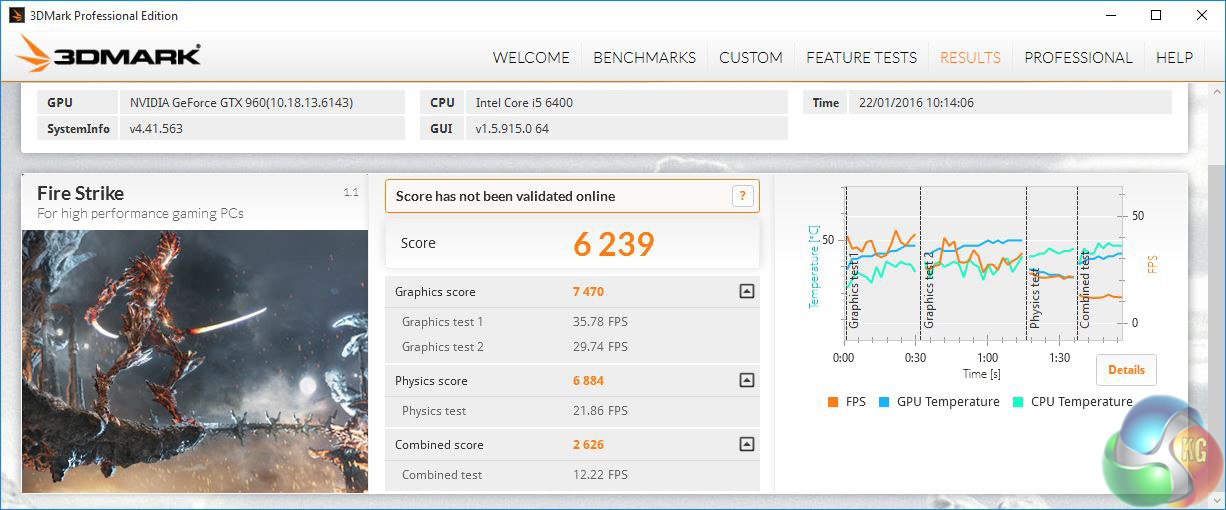Open the Help tab

click(1174, 57)
